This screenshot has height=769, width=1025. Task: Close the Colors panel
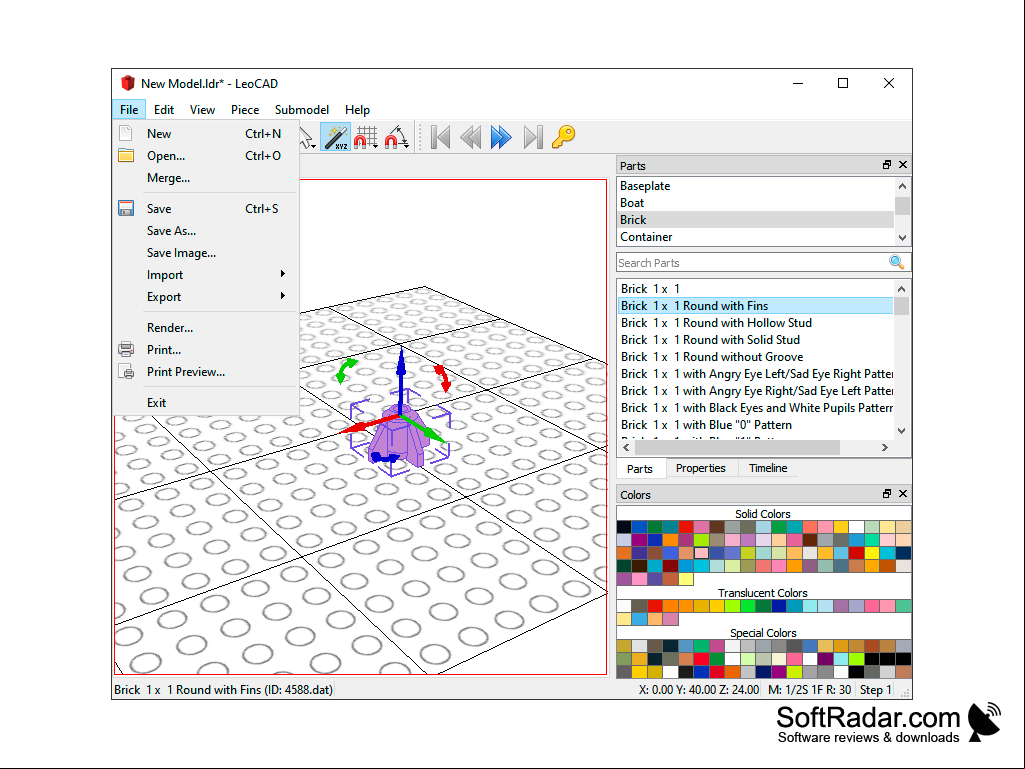(903, 494)
